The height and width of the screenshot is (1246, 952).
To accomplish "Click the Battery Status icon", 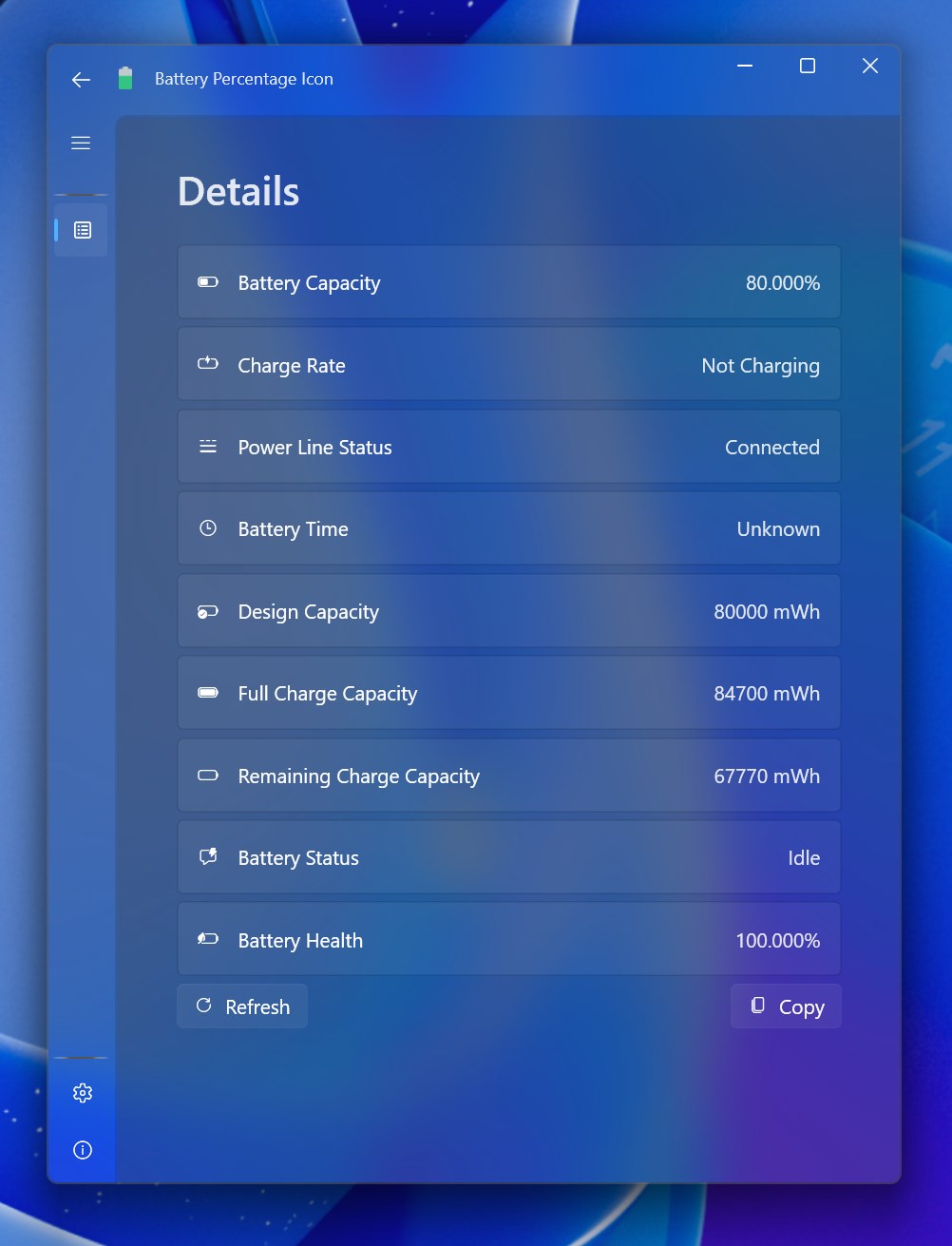I will pyautogui.click(x=208, y=857).
